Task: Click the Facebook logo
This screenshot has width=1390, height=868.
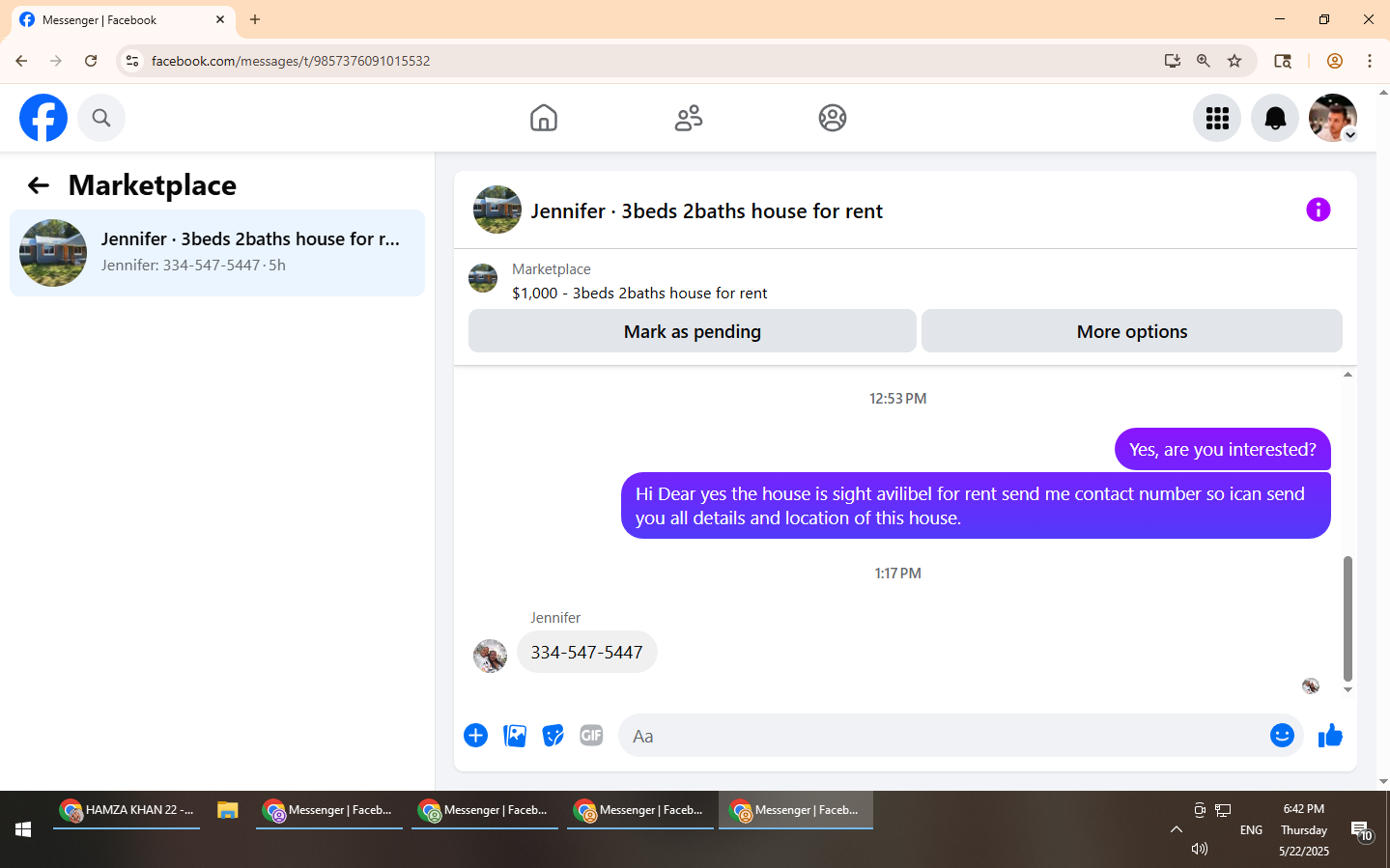Action: tap(43, 118)
